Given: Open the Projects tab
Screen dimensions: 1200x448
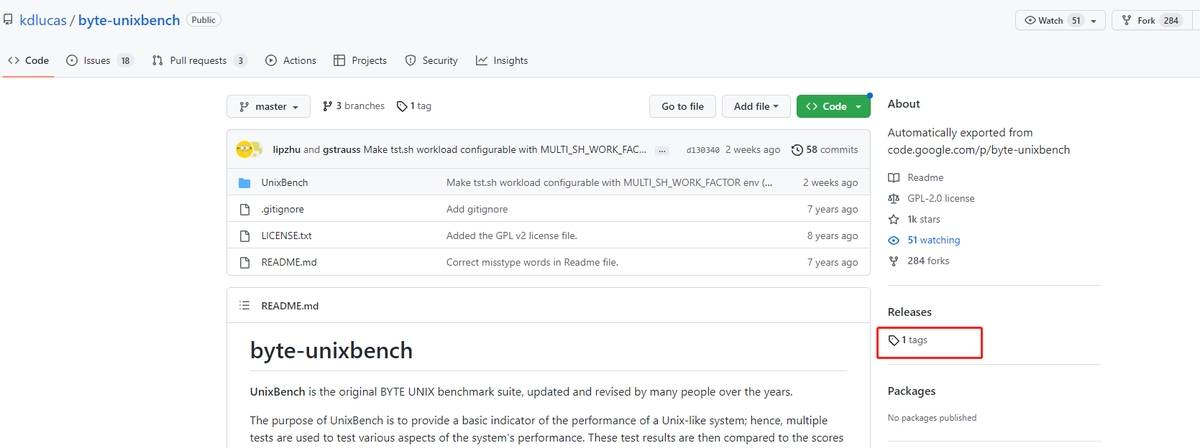Looking at the screenshot, I should point(360,61).
